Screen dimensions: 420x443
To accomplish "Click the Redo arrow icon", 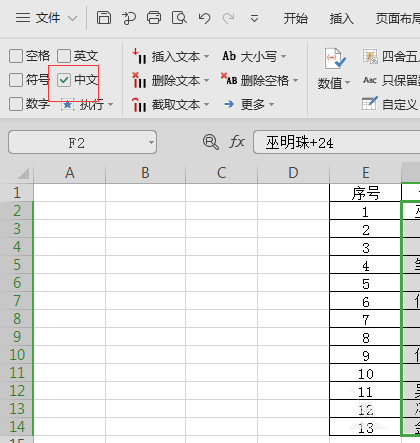I will (x=229, y=18).
